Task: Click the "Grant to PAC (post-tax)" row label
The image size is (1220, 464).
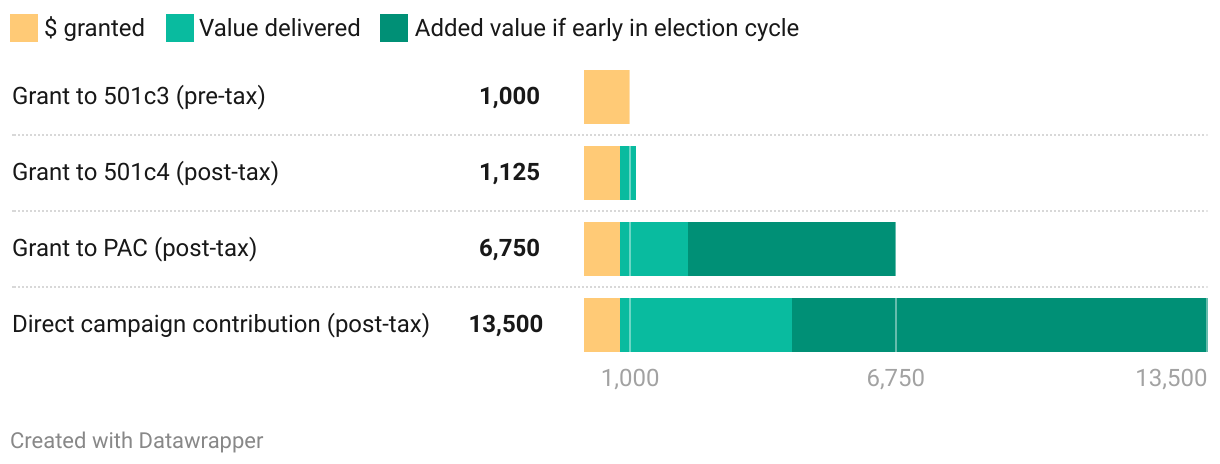Action: click(134, 248)
